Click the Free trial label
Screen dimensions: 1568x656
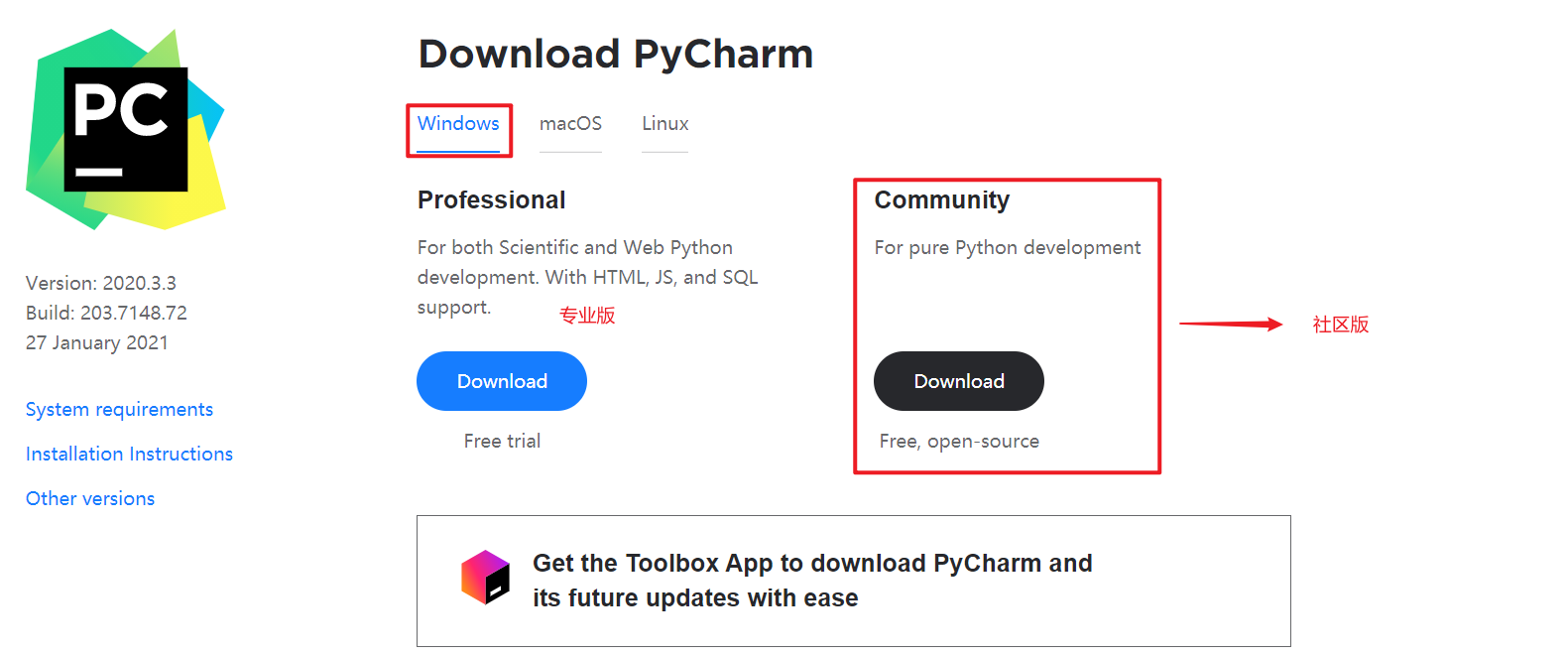(502, 441)
